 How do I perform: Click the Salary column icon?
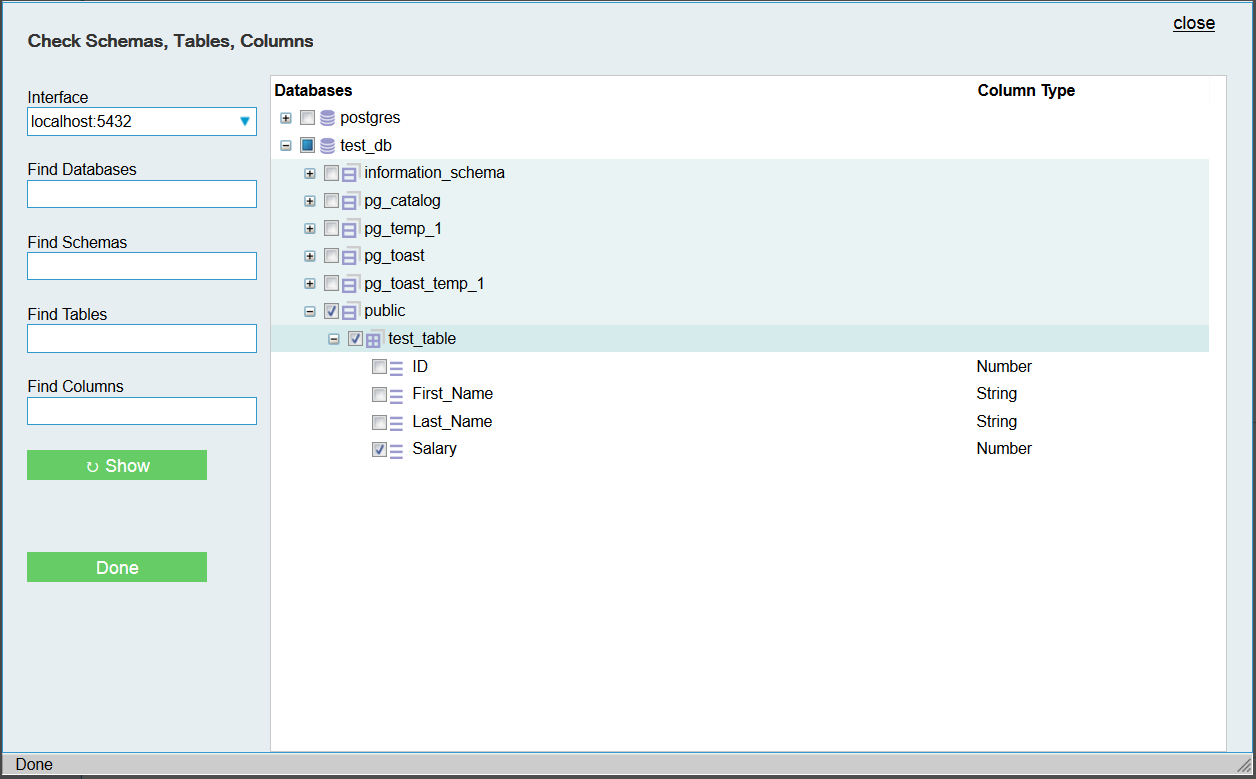click(397, 450)
